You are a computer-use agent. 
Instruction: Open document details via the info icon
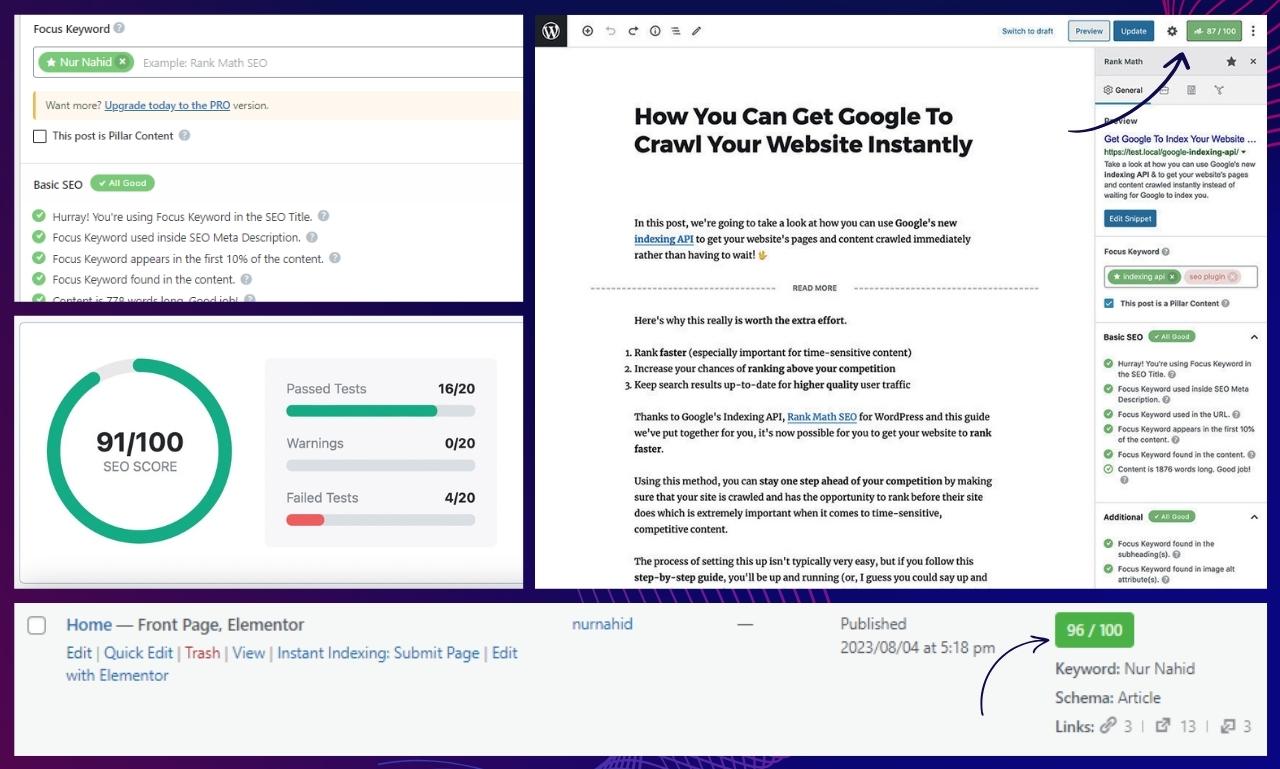point(655,31)
